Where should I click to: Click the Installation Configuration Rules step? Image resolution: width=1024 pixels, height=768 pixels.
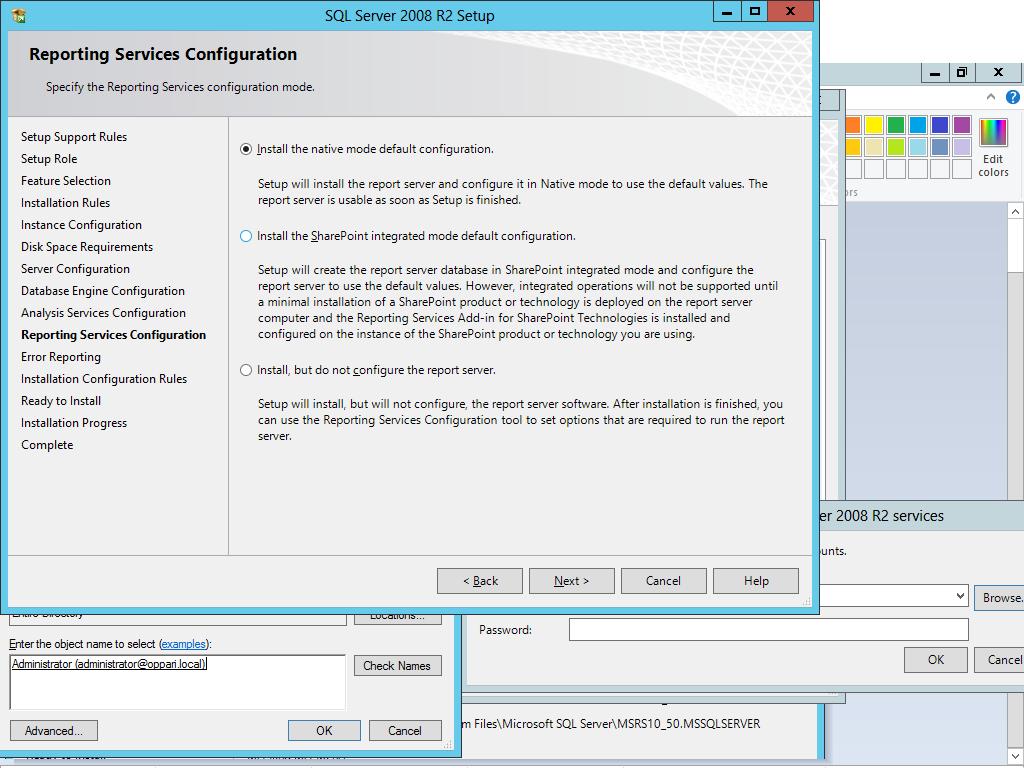point(104,379)
